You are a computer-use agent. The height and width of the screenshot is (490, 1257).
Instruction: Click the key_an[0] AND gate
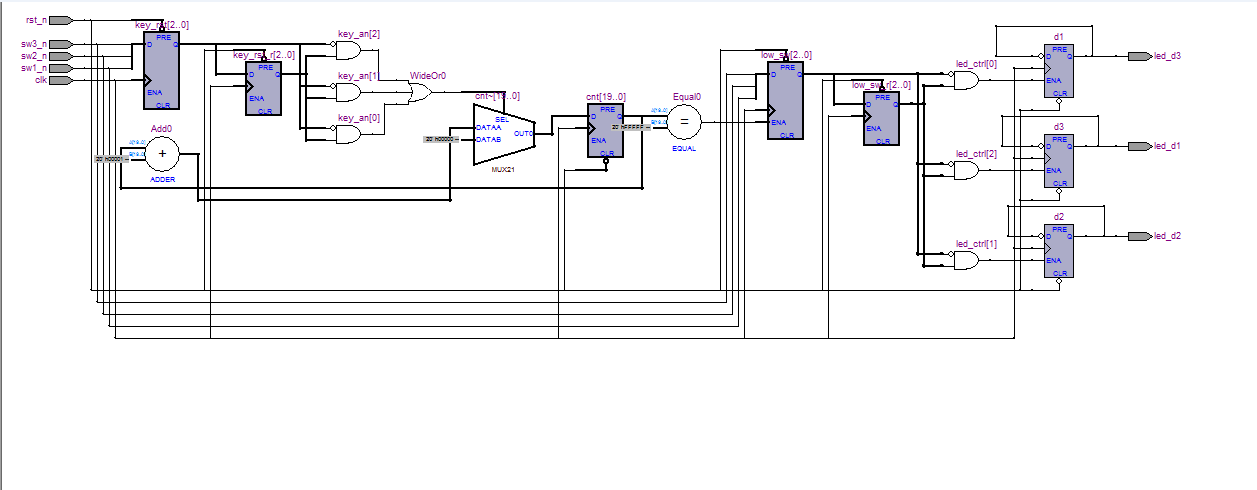point(348,133)
